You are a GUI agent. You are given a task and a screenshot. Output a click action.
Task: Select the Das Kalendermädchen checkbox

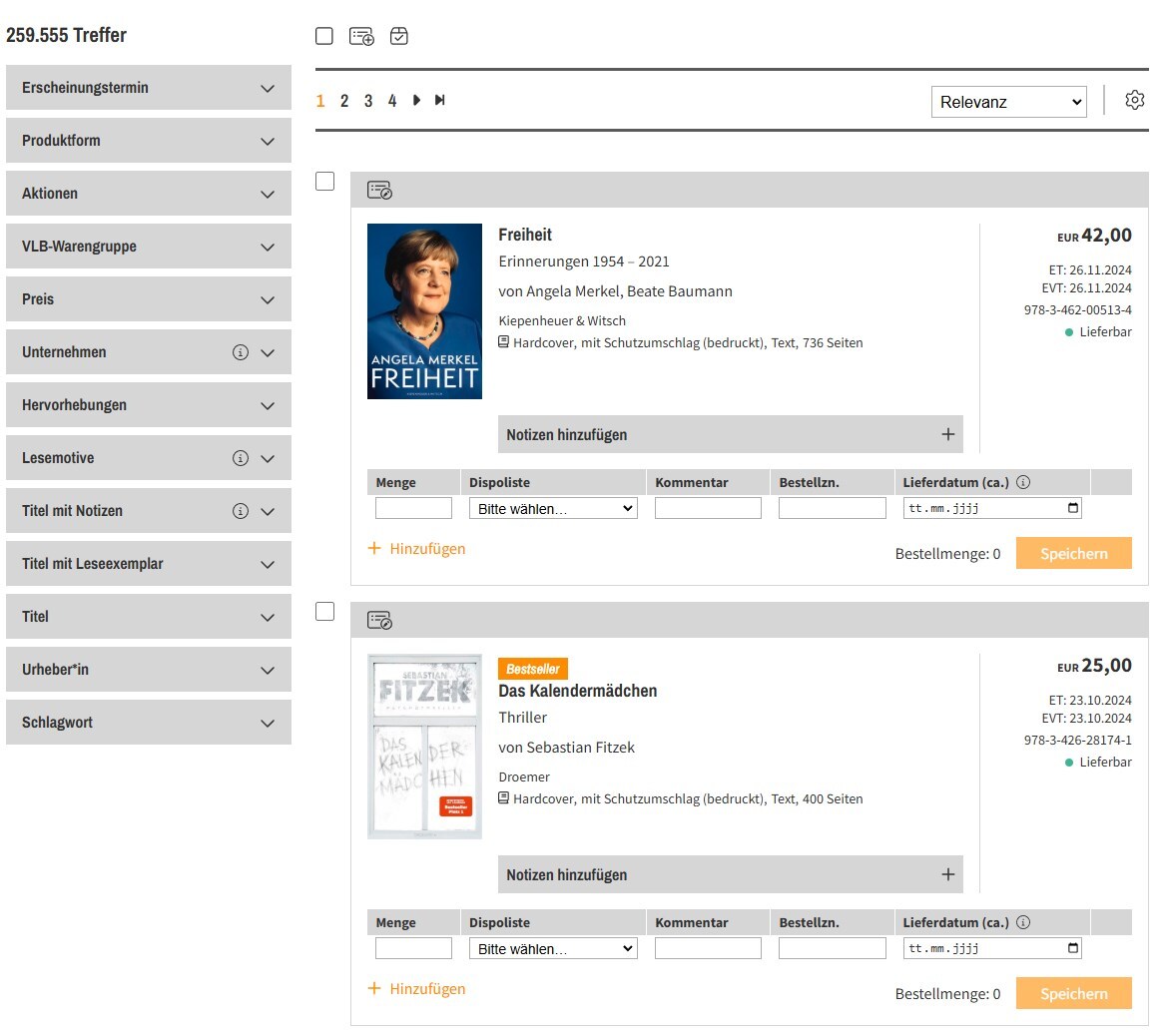(325, 612)
